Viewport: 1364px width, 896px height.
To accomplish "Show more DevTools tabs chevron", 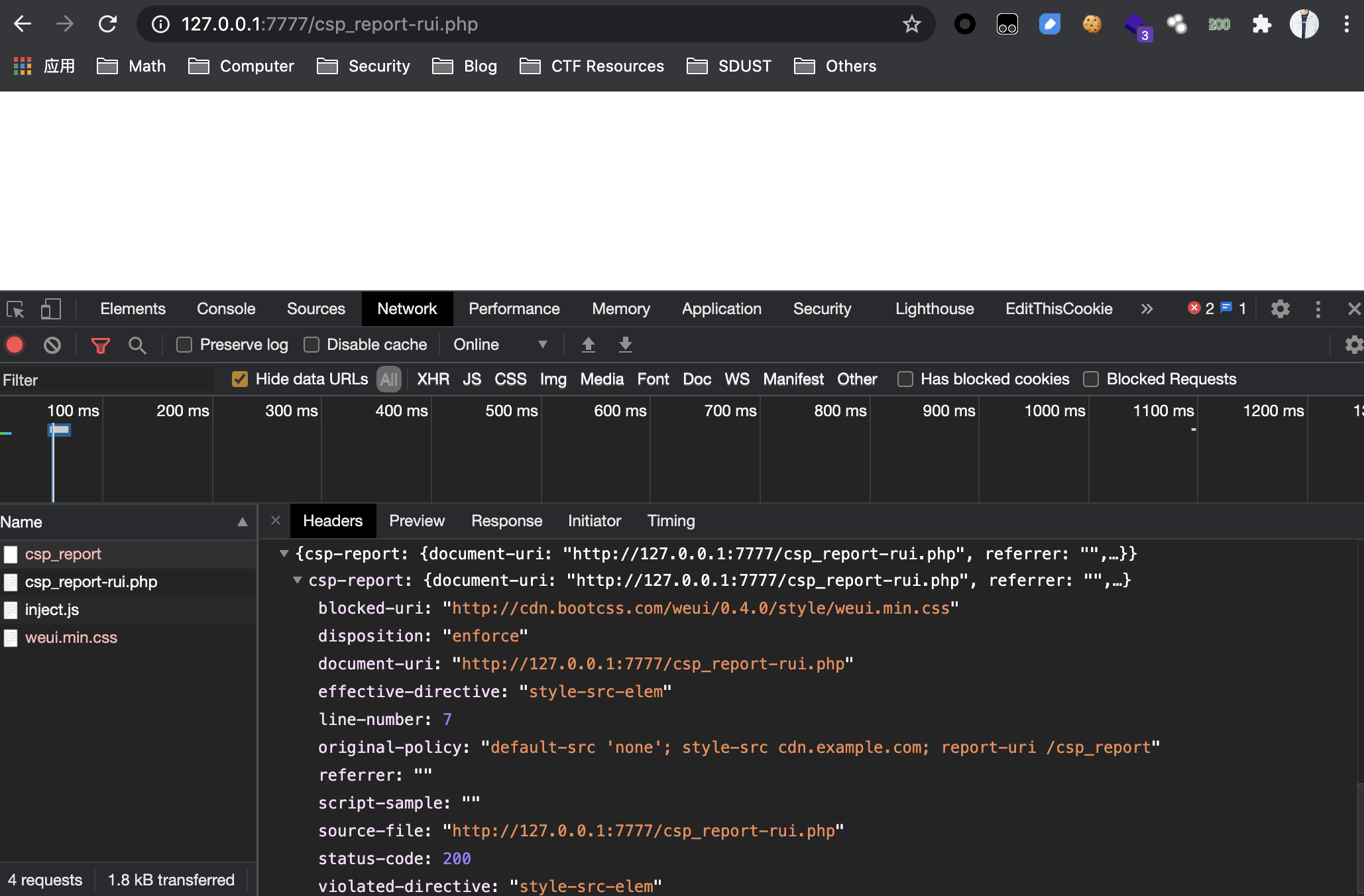I will pos(1147,309).
